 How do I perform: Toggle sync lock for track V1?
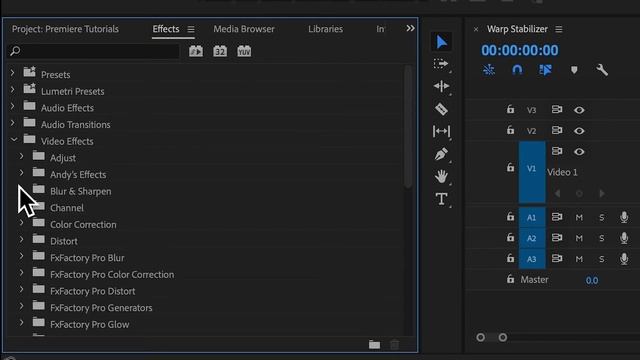point(557,151)
